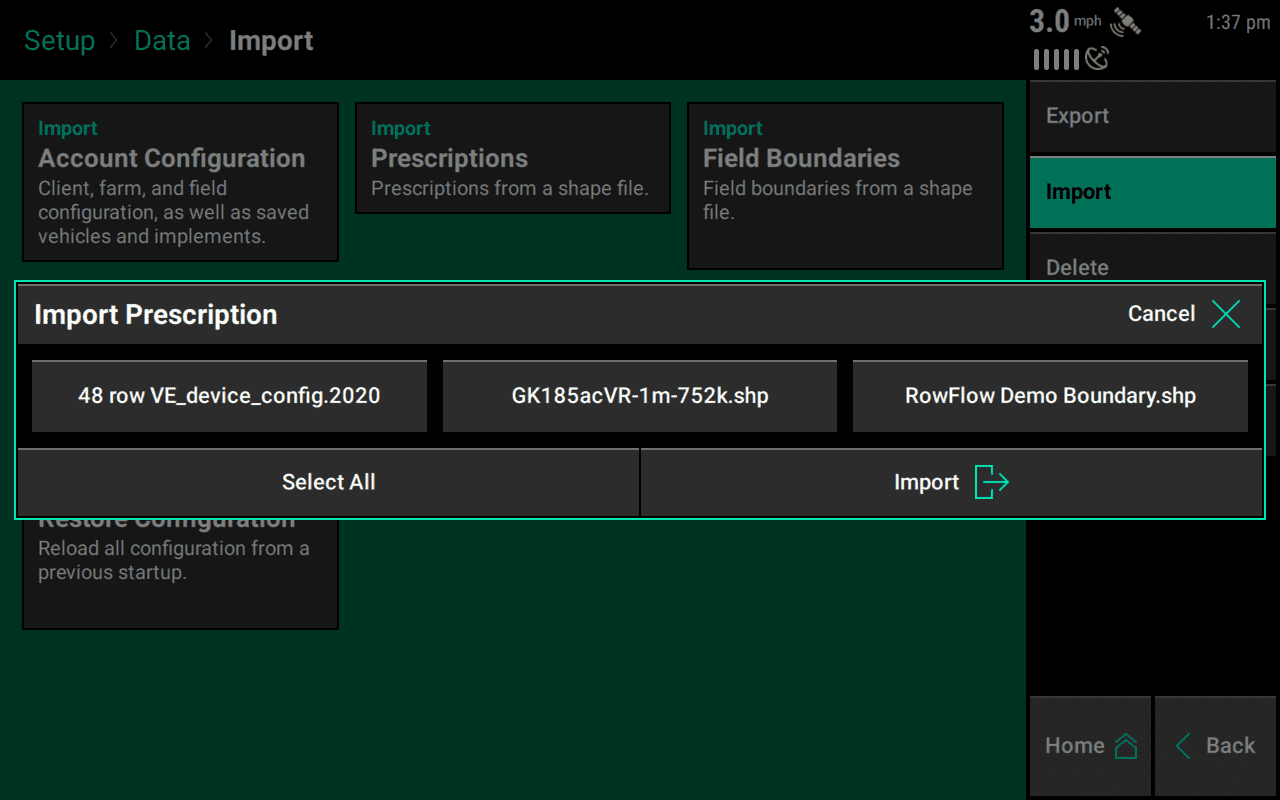Select the 48 row VE_device_config.2020 file

click(x=229, y=396)
